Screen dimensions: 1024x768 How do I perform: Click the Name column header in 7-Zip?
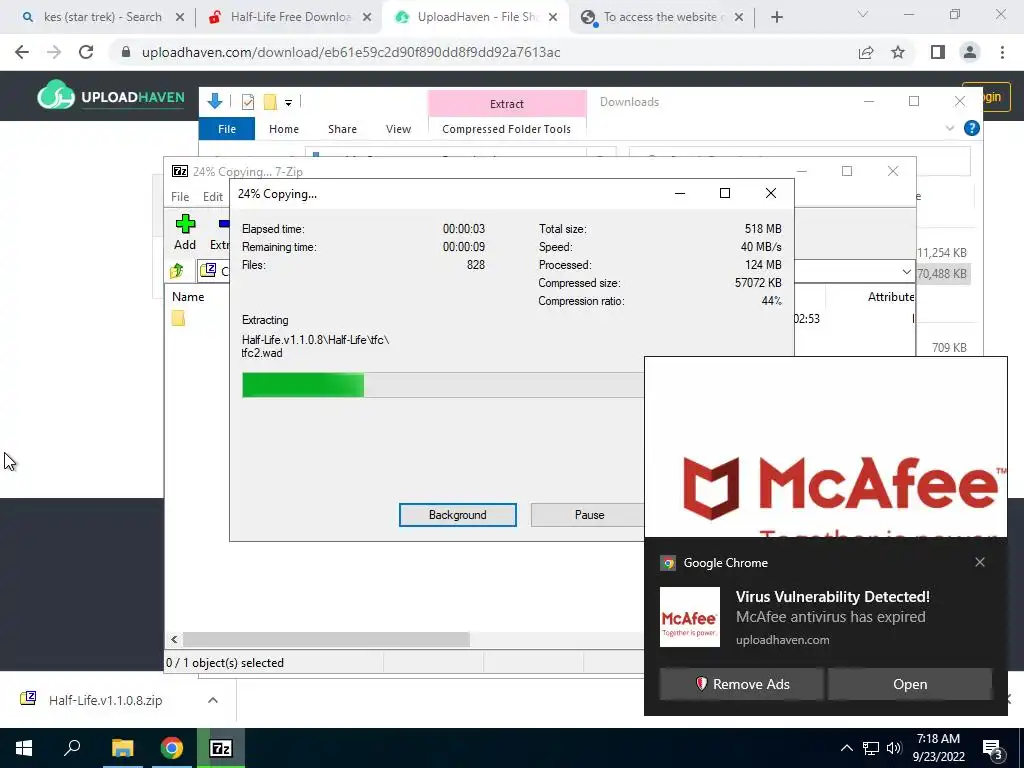coord(188,296)
